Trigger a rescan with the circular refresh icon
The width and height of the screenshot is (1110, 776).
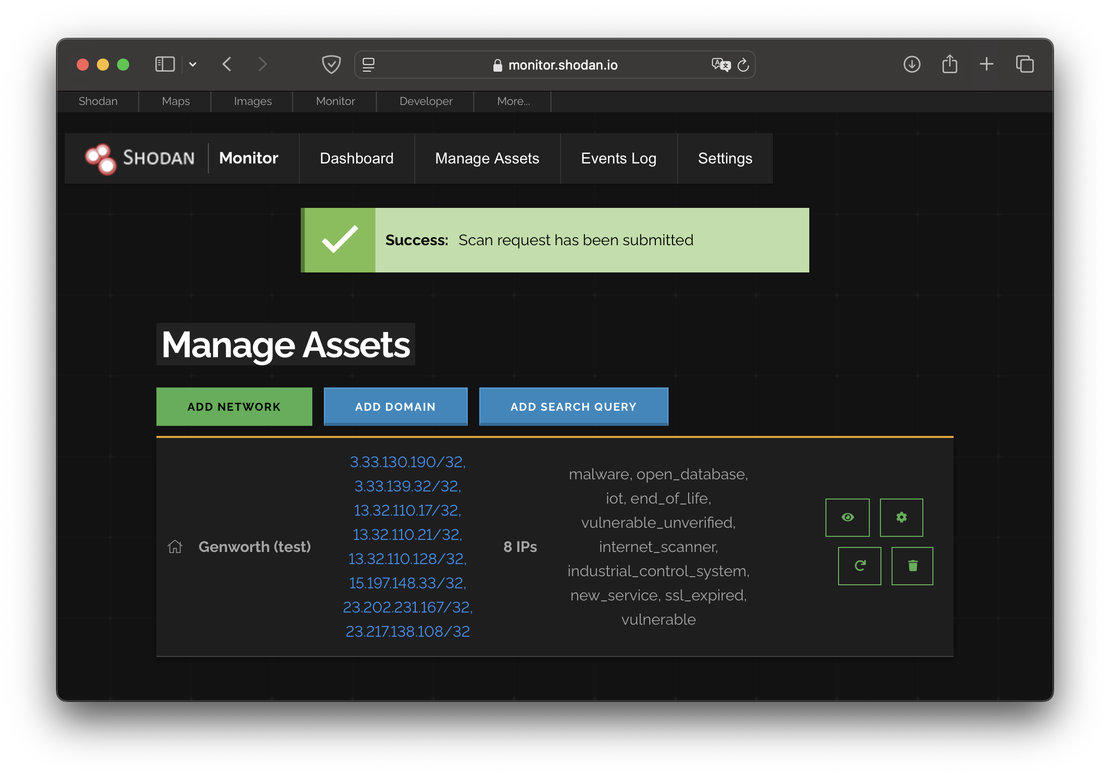[859, 565]
